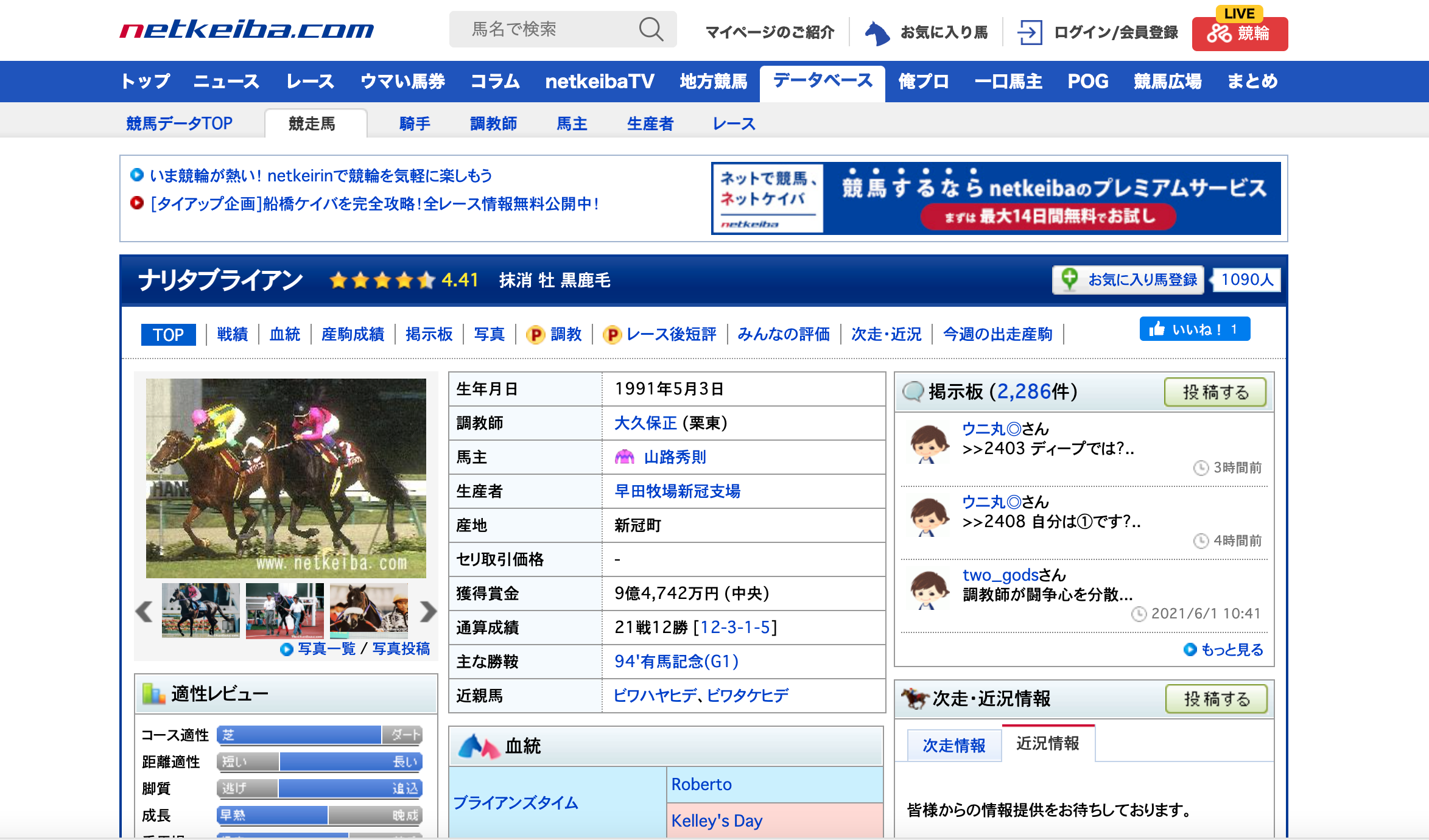The image size is (1429, 840).
Task: Click the search magnifier icon
Action: click(651, 29)
